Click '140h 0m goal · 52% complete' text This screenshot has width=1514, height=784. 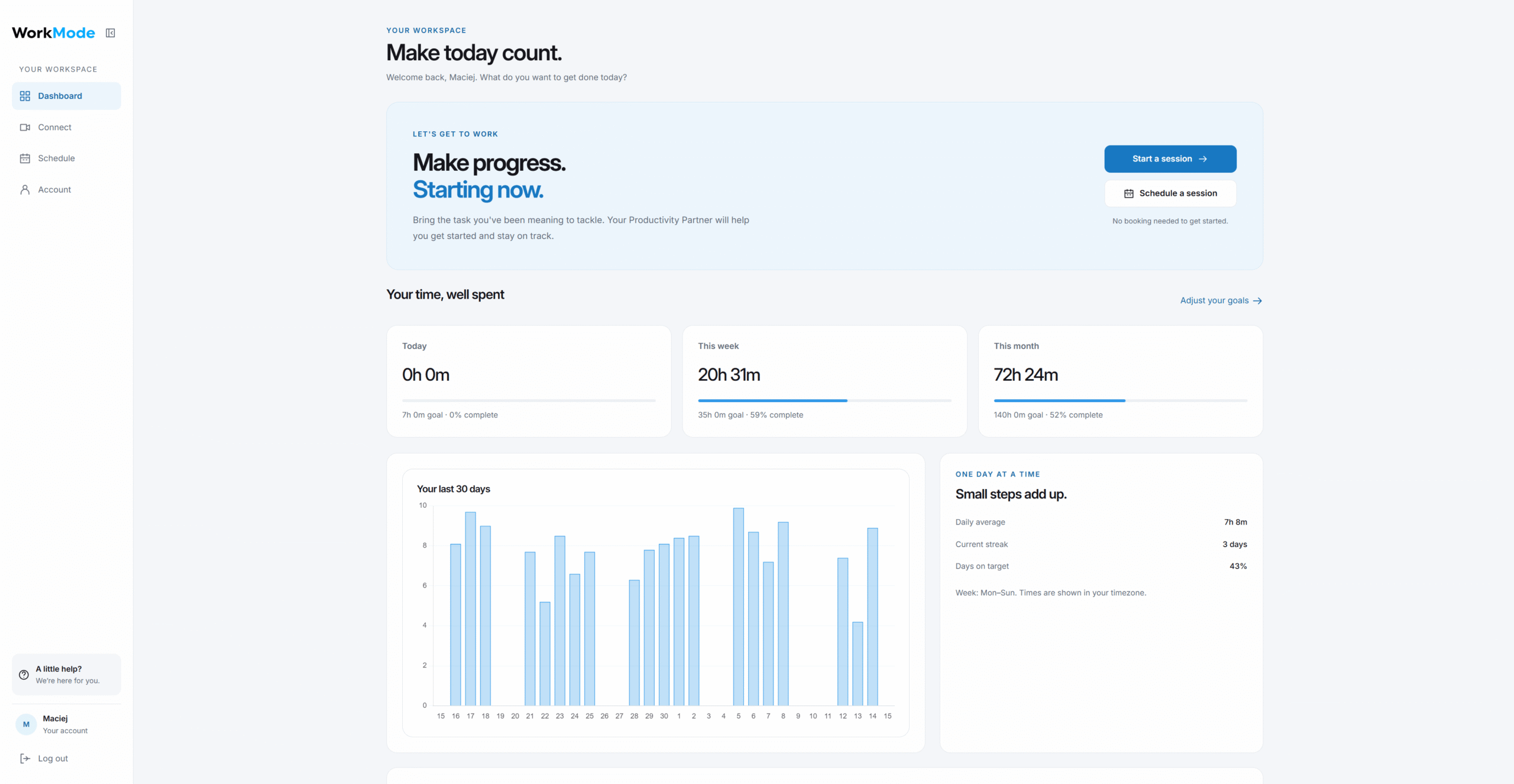click(1048, 415)
